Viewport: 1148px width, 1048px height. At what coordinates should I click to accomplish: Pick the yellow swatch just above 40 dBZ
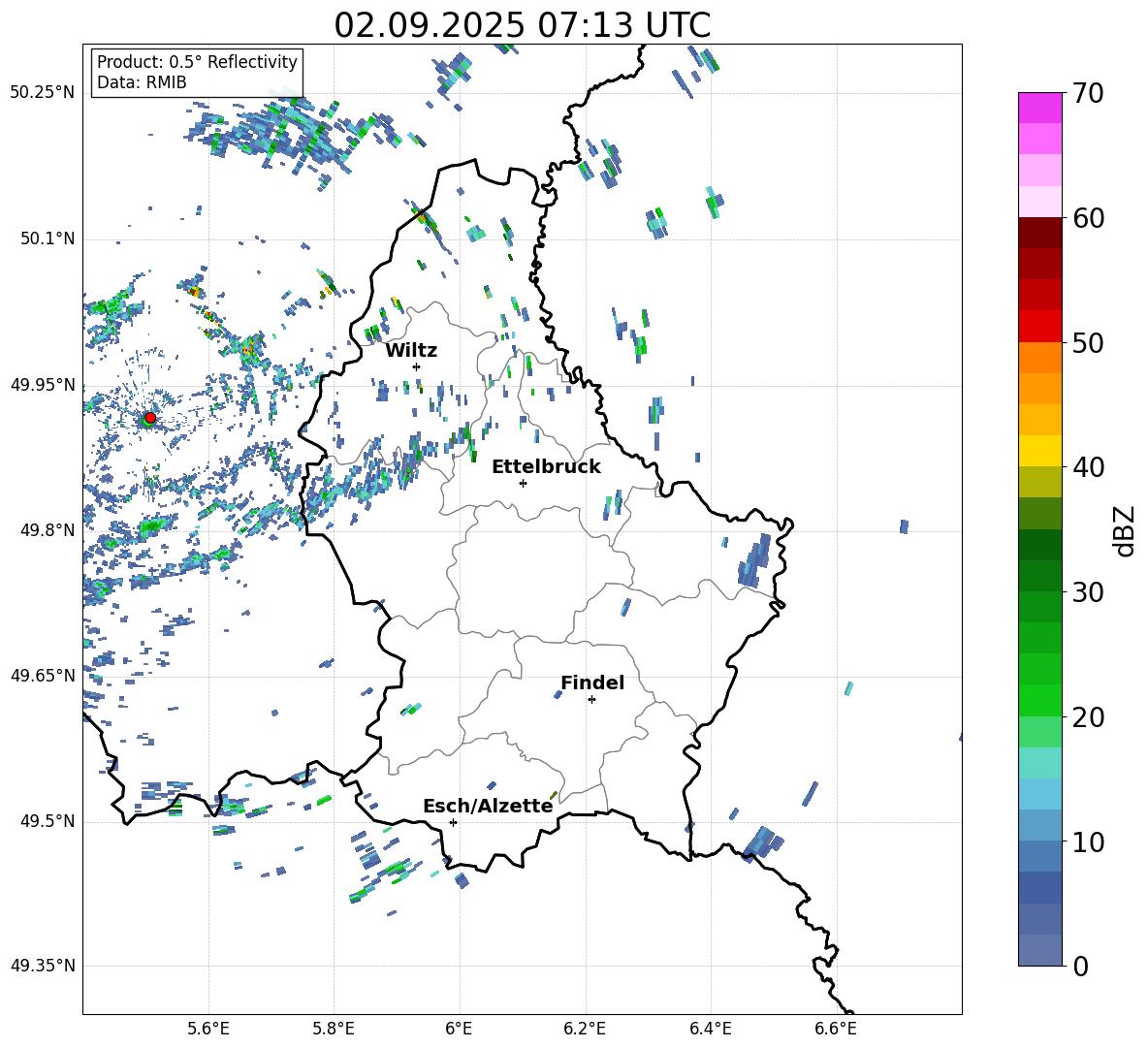1039,451
